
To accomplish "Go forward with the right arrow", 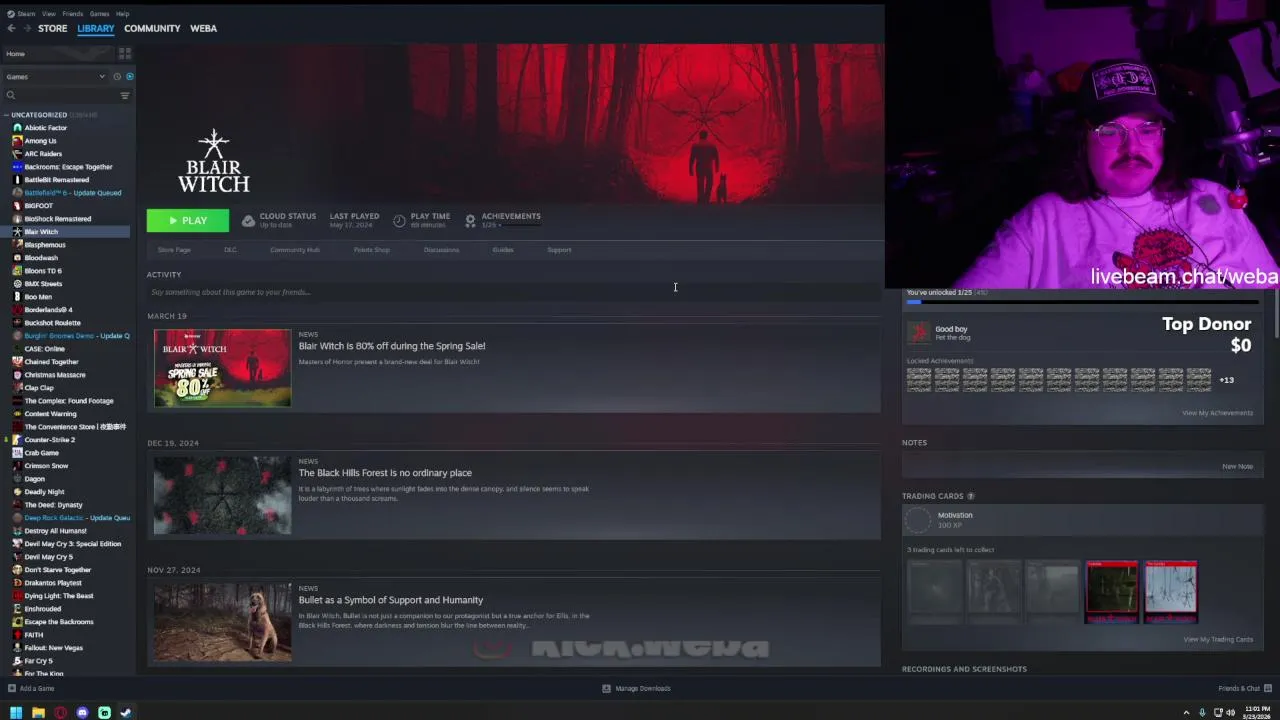I will click(27, 28).
